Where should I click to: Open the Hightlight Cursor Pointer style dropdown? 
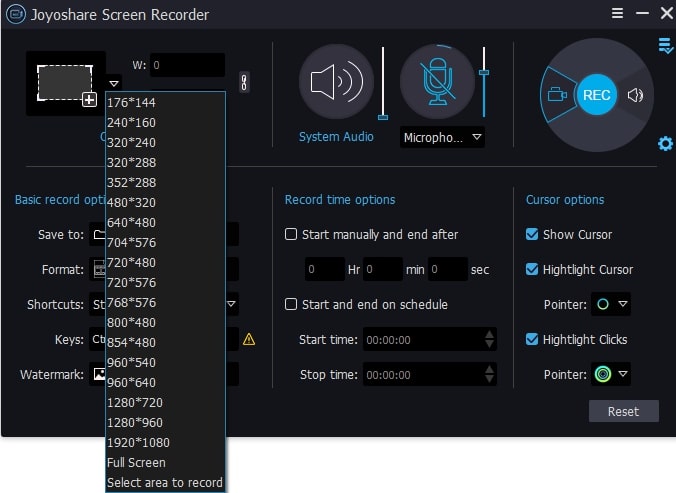coord(623,304)
